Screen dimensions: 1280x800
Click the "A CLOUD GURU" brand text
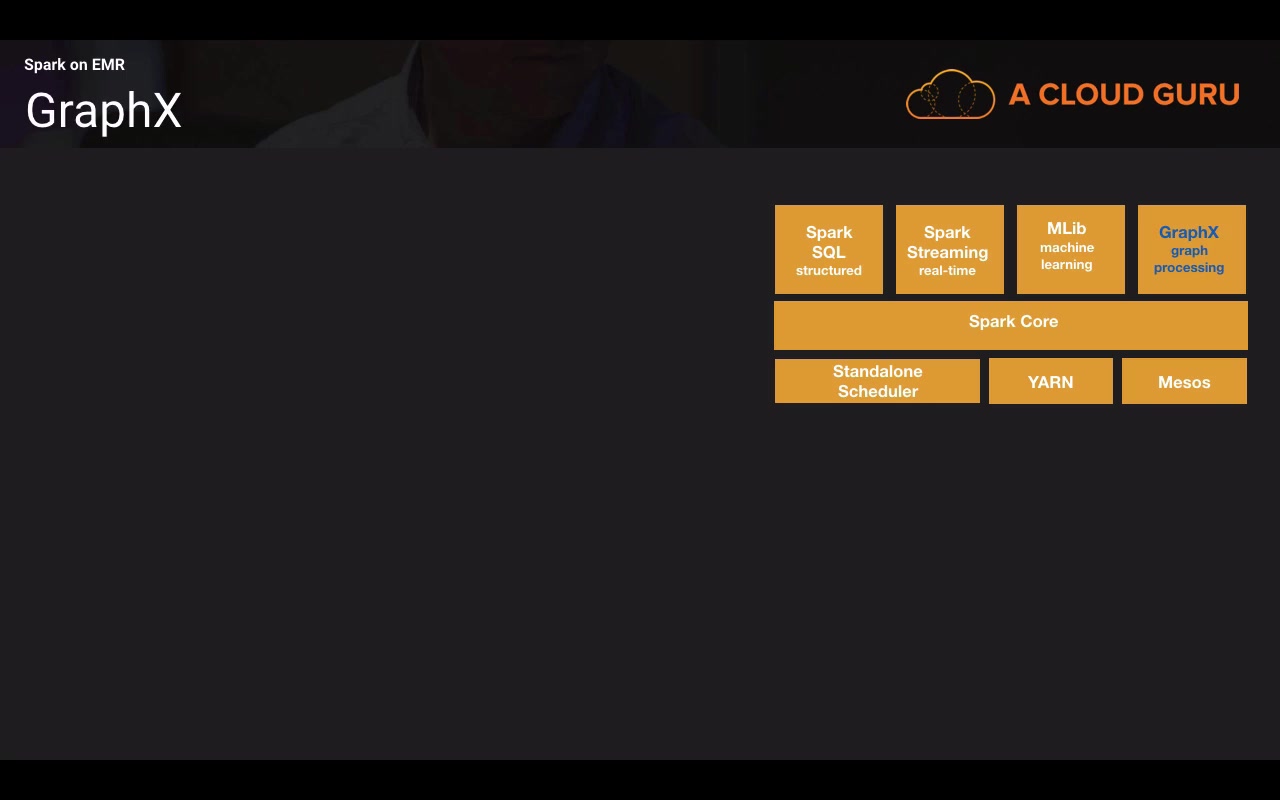[x=1124, y=95]
